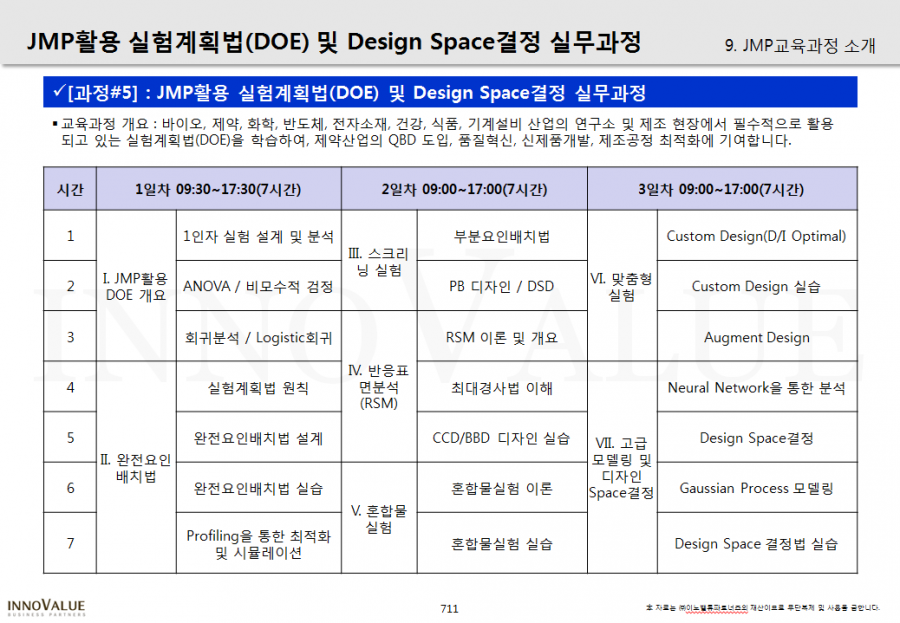Click the cell 'II. 완전요인 배치법'

tap(136, 467)
